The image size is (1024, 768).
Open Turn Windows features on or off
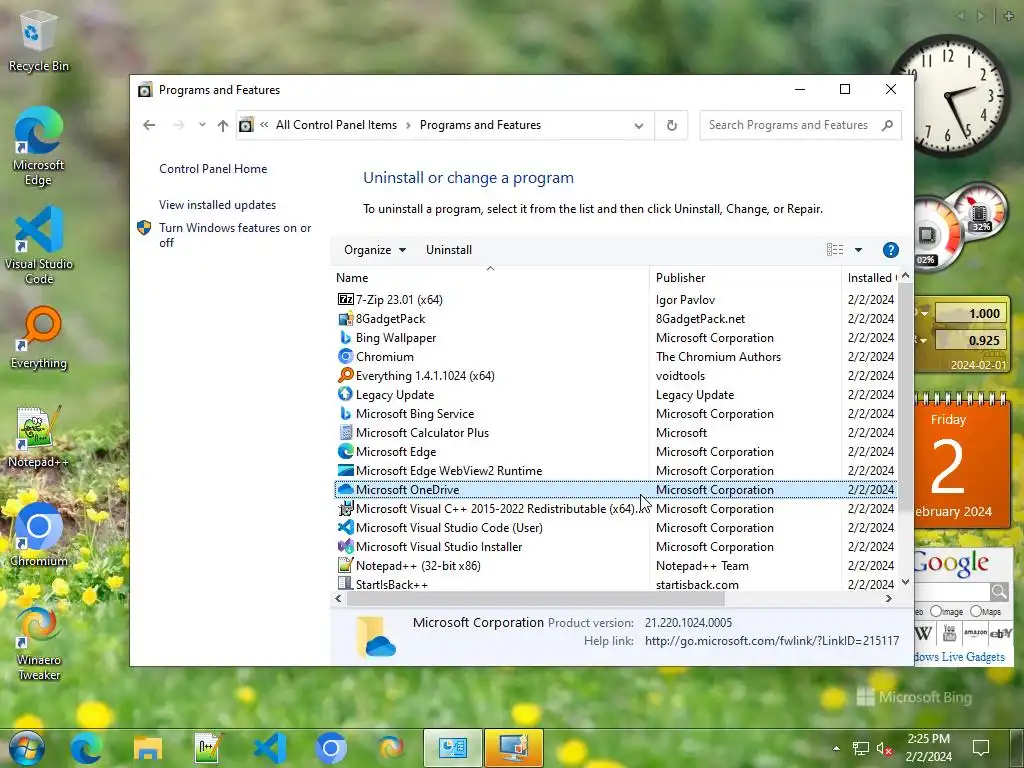pyautogui.click(x=235, y=235)
